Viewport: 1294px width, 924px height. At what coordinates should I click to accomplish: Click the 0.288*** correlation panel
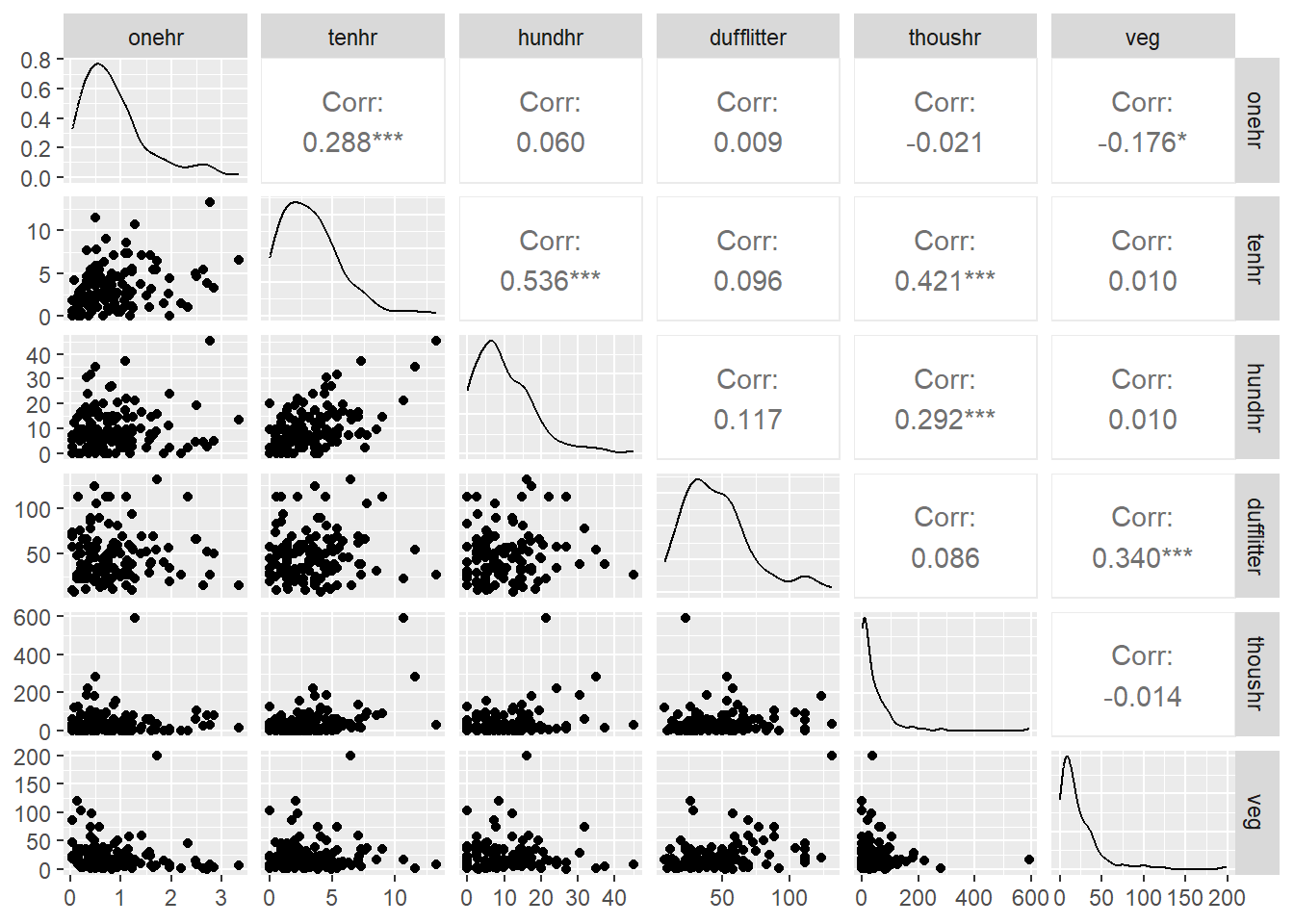[352, 121]
